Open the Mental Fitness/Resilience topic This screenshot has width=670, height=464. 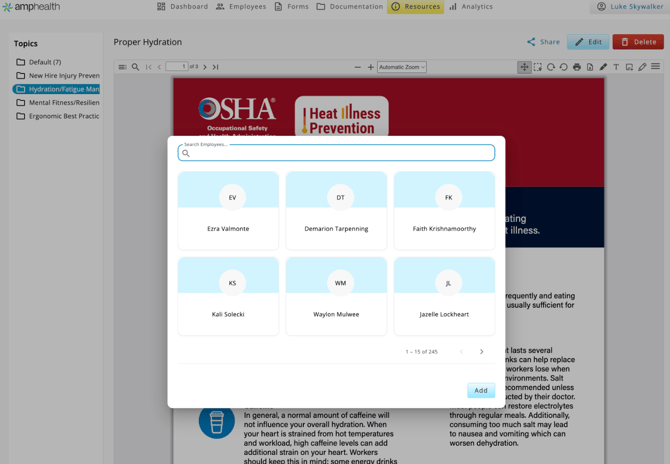(x=56, y=103)
